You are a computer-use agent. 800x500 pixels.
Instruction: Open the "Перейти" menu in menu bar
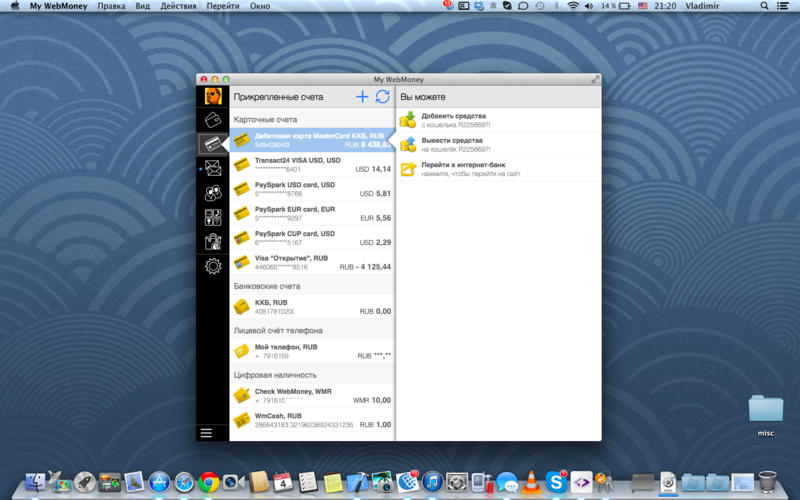tap(222, 6)
